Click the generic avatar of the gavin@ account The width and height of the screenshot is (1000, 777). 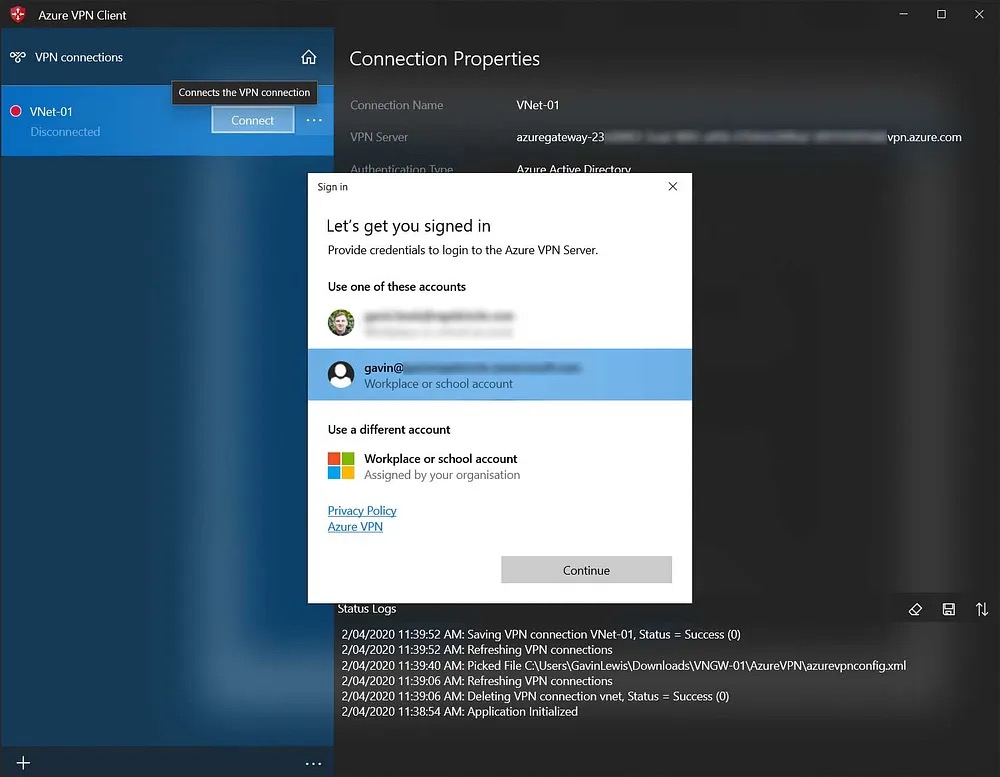(x=341, y=374)
